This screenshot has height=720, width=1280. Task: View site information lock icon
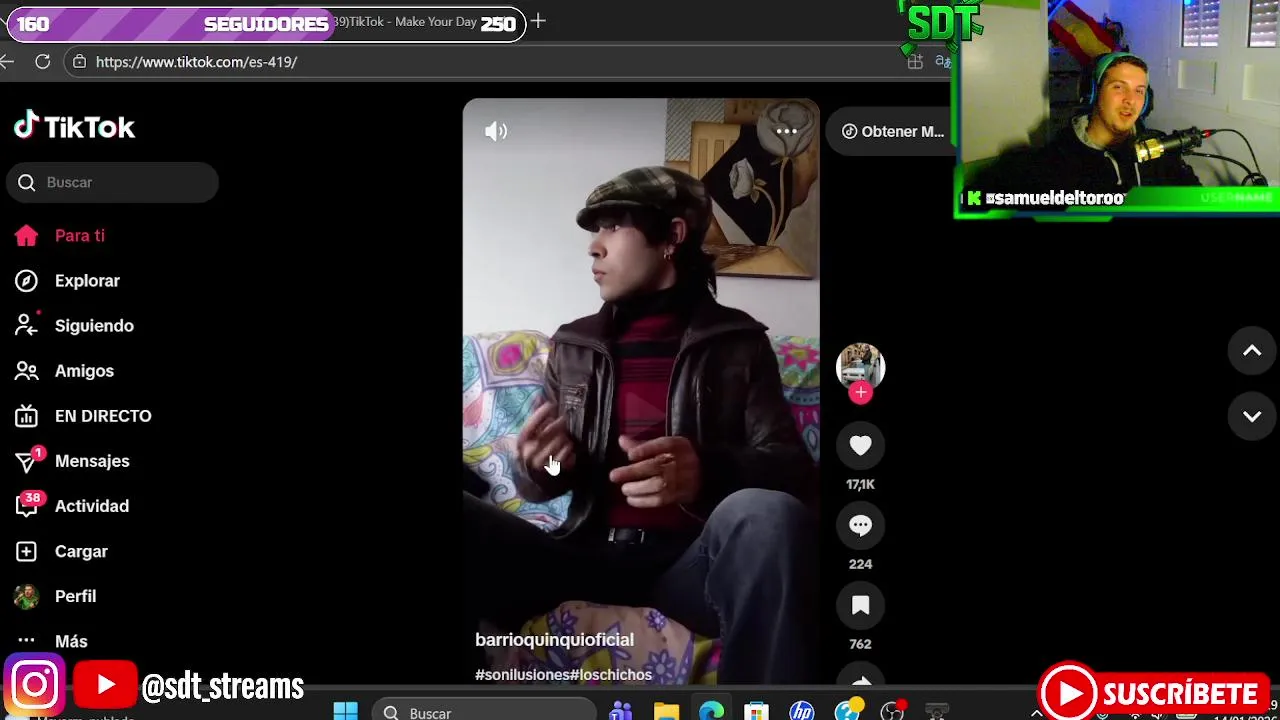point(79,62)
